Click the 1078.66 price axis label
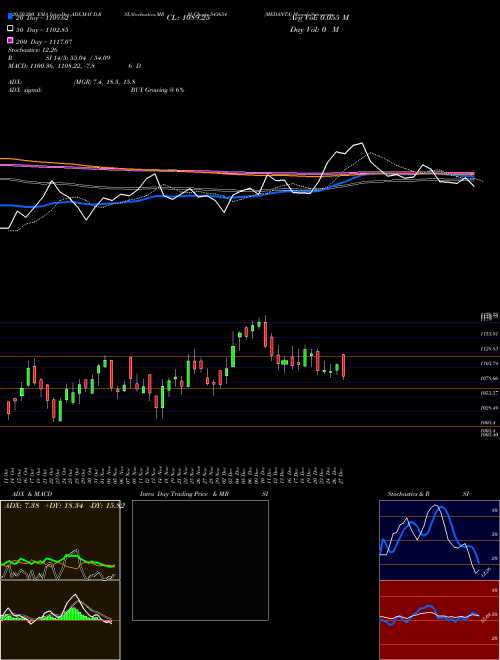The image size is (500, 660). (489, 378)
